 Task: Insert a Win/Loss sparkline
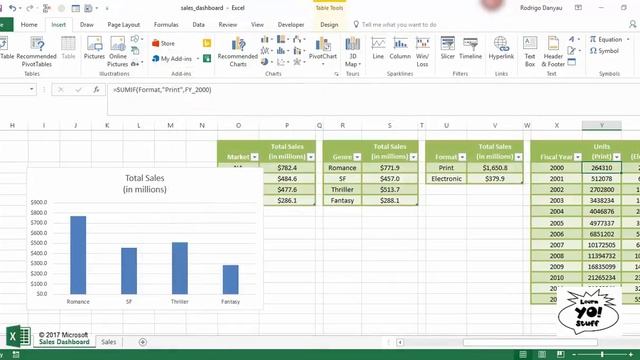coord(422,51)
